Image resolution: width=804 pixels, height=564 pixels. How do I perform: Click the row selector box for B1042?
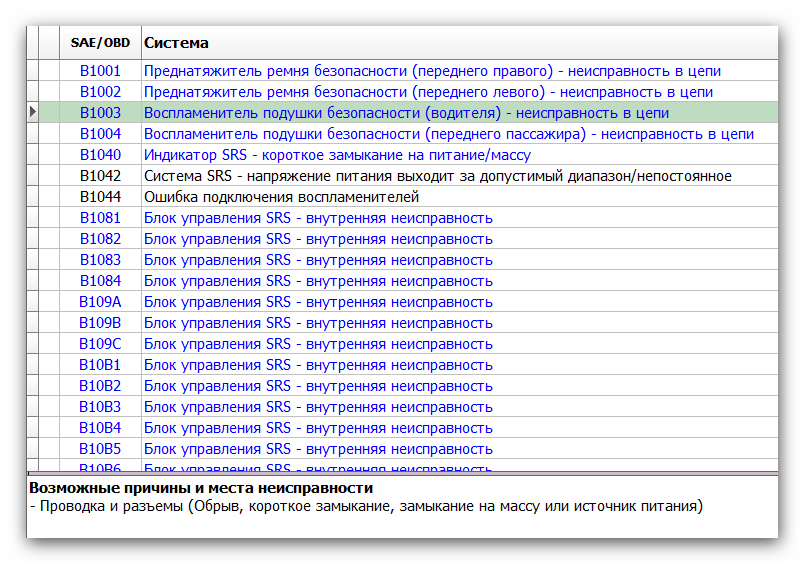(33, 176)
